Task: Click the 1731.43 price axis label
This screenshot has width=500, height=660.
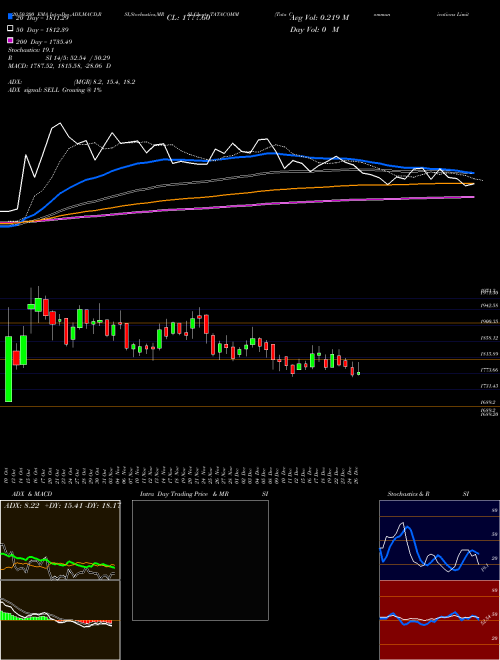Action: [x=489, y=386]
